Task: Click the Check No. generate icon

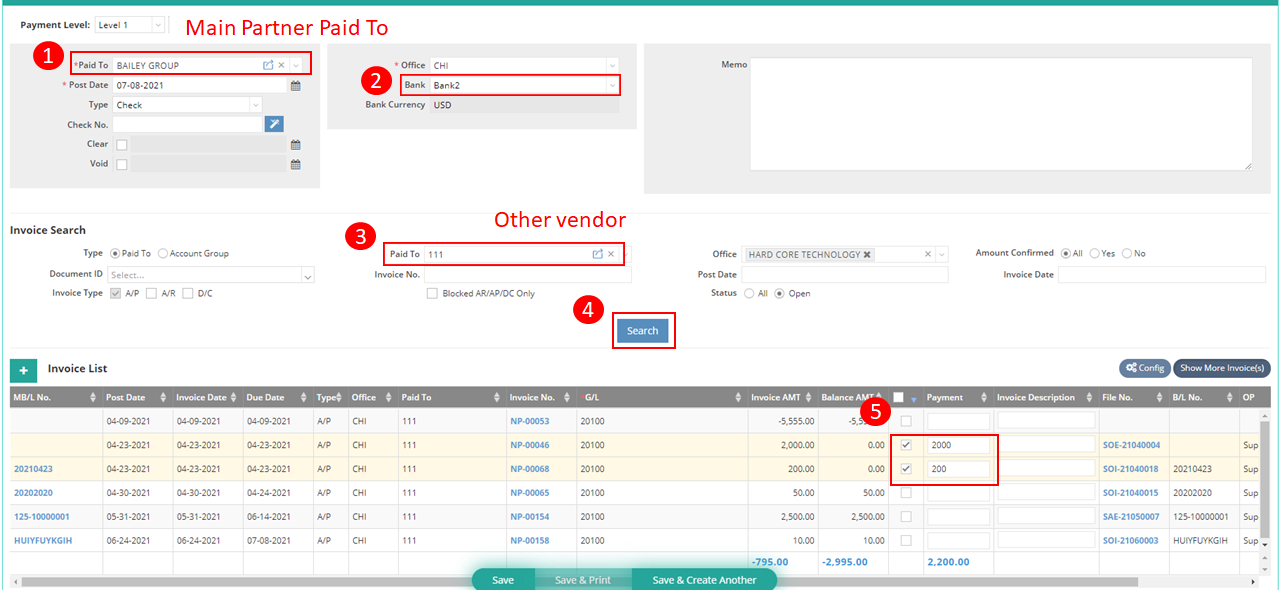Action: click(x=274, y=124)
